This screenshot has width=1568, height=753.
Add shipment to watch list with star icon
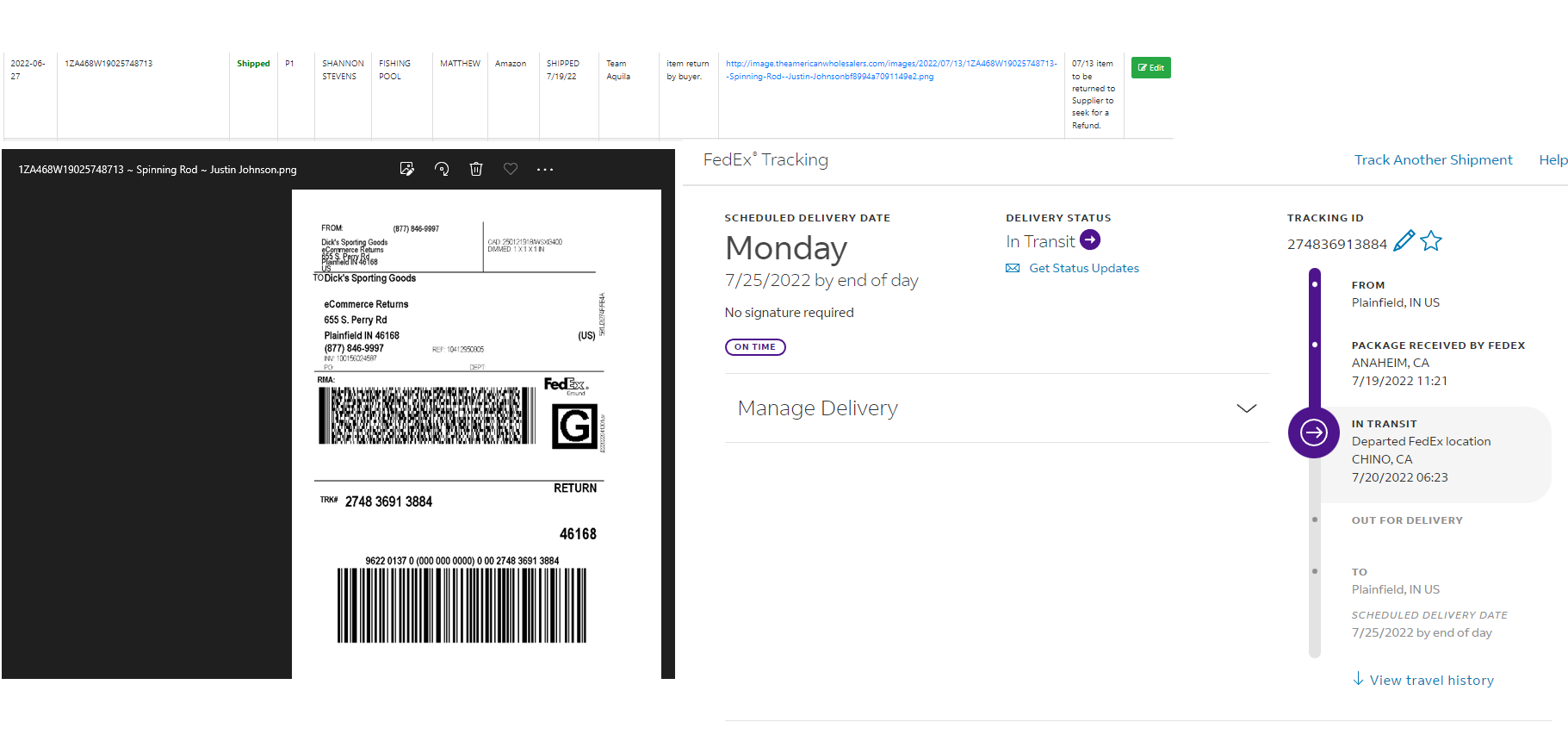(1431, 240)
